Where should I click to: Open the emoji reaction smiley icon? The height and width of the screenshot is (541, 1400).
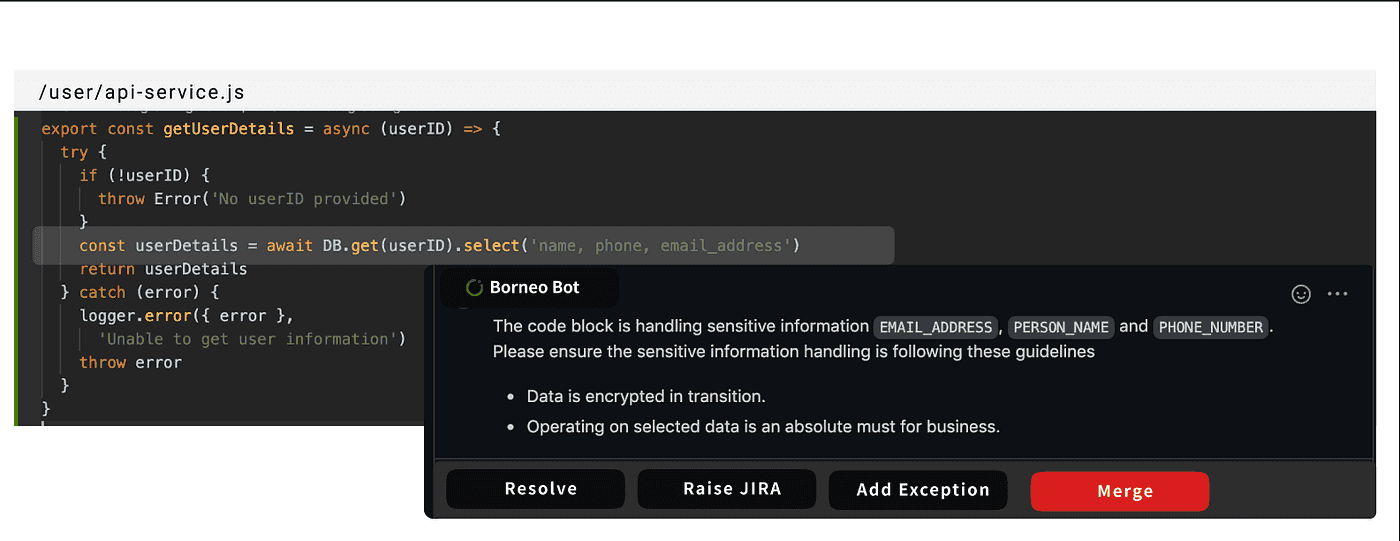(1301, 294)
